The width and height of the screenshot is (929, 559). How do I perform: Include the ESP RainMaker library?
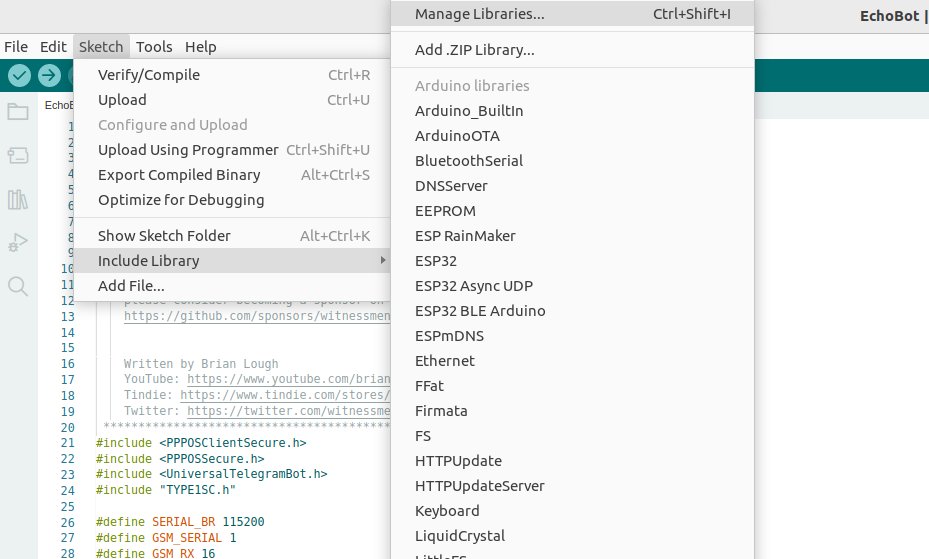(572, 236)
